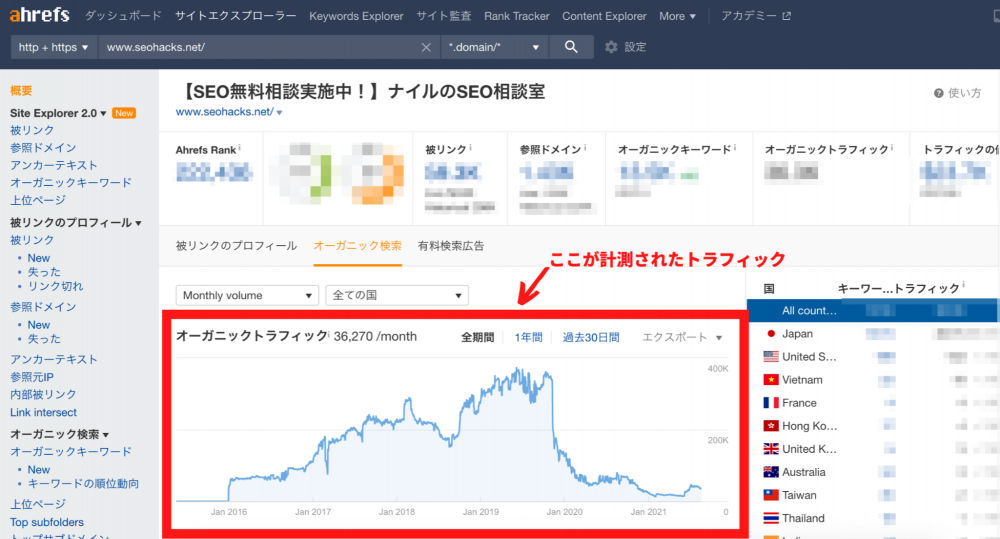The height and width of the screenshot is (539, 1000).
Task: Open Top subfolders in sidebar
Action: click(47, 522)
